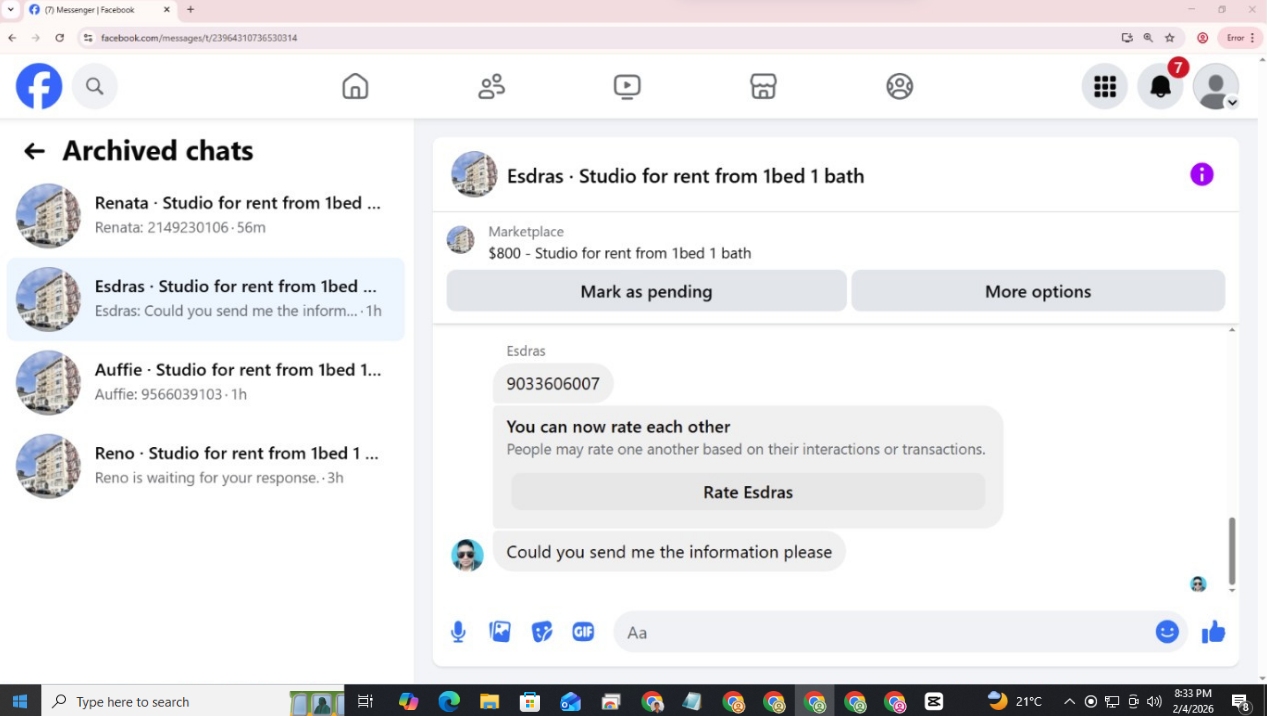
Task: Open the tab search dropdown arrow
Action: (x=10, y=9)
